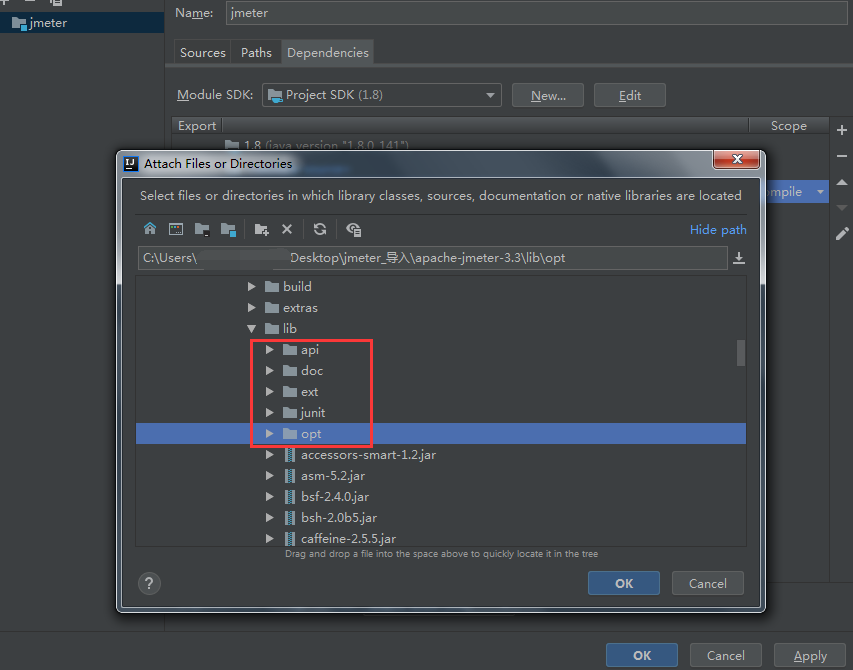Expand the ext folder
This screenshot has height=670, width=853.
[x=269, y=392]
